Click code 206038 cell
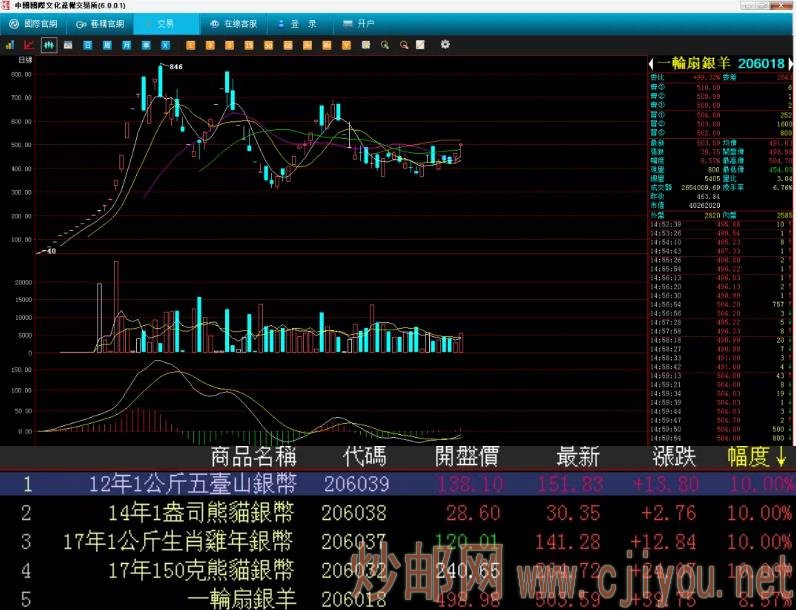Screen dimensions: 796x610 coord(354,513)
